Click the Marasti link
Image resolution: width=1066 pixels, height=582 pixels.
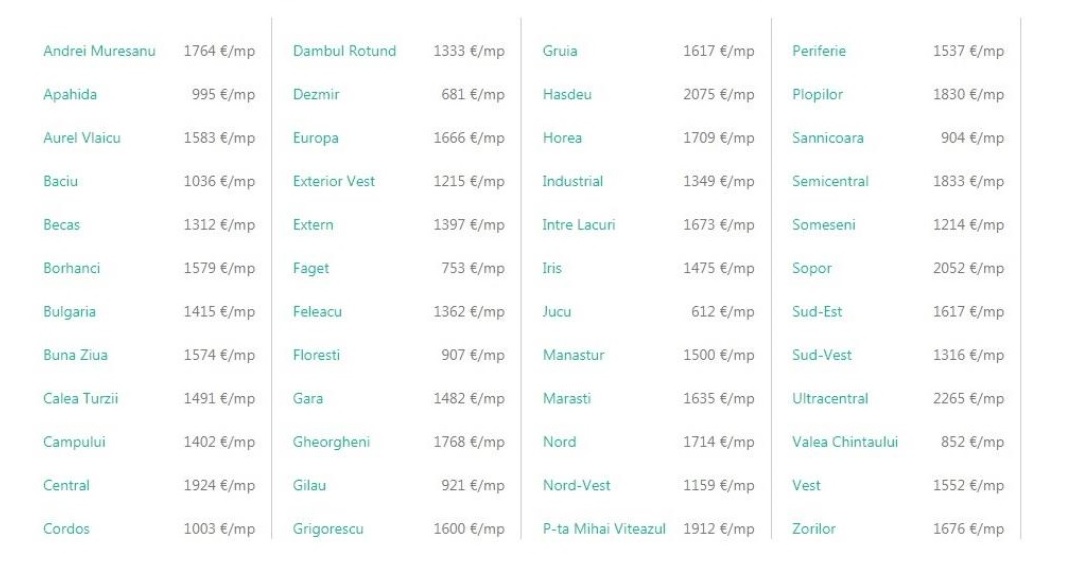(x=566, y=398)
